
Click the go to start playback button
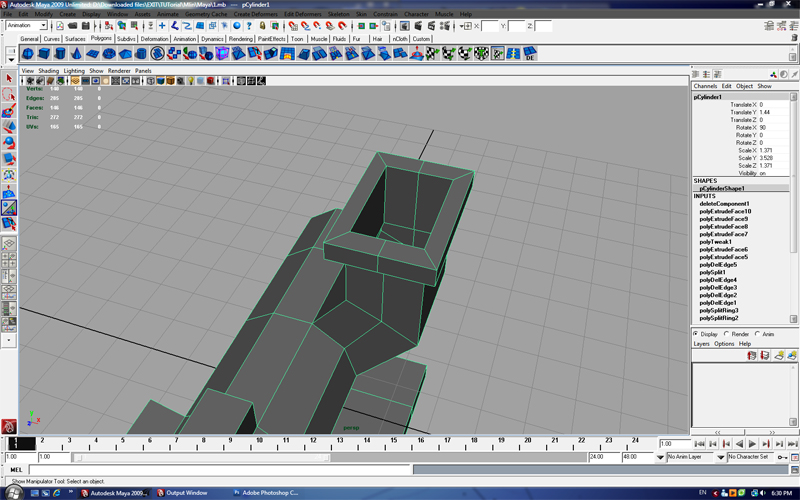coord(699,444)
